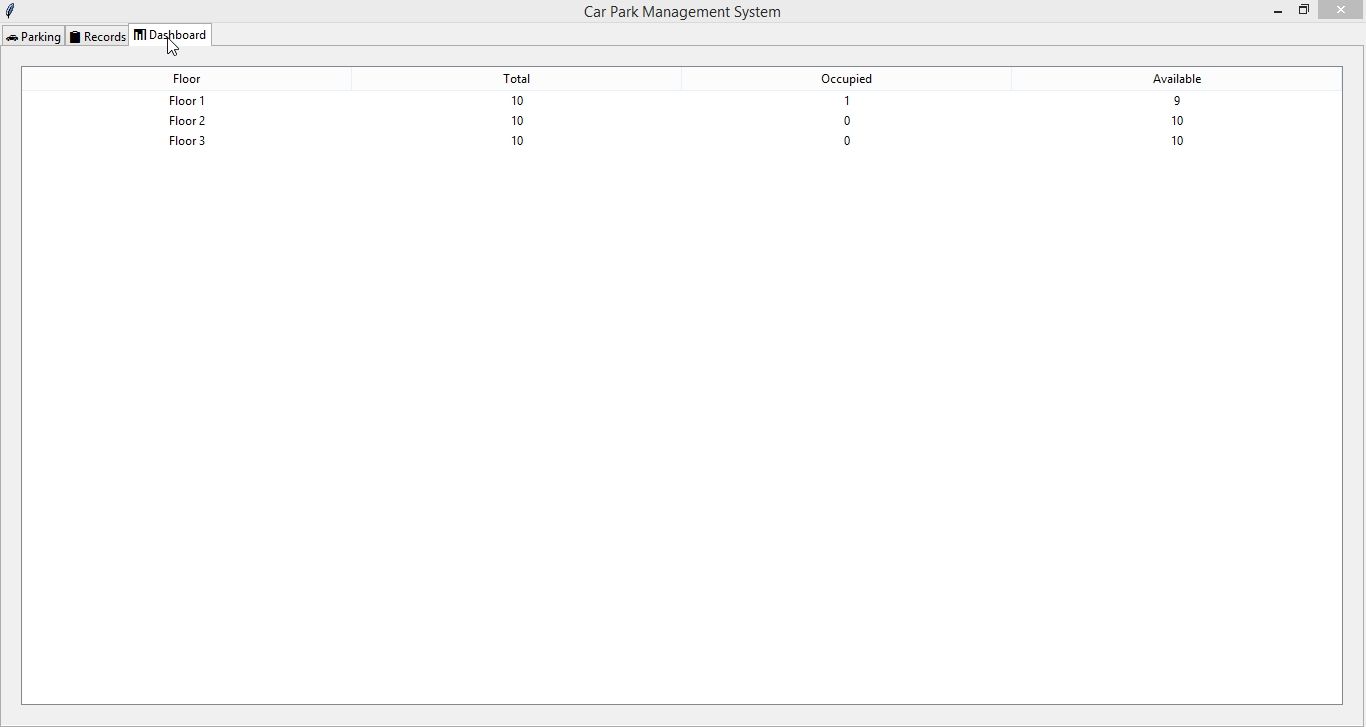Close the Car Park Management System window
This screenshot has width=1366, height=727.
click(x=1341, y=10)
